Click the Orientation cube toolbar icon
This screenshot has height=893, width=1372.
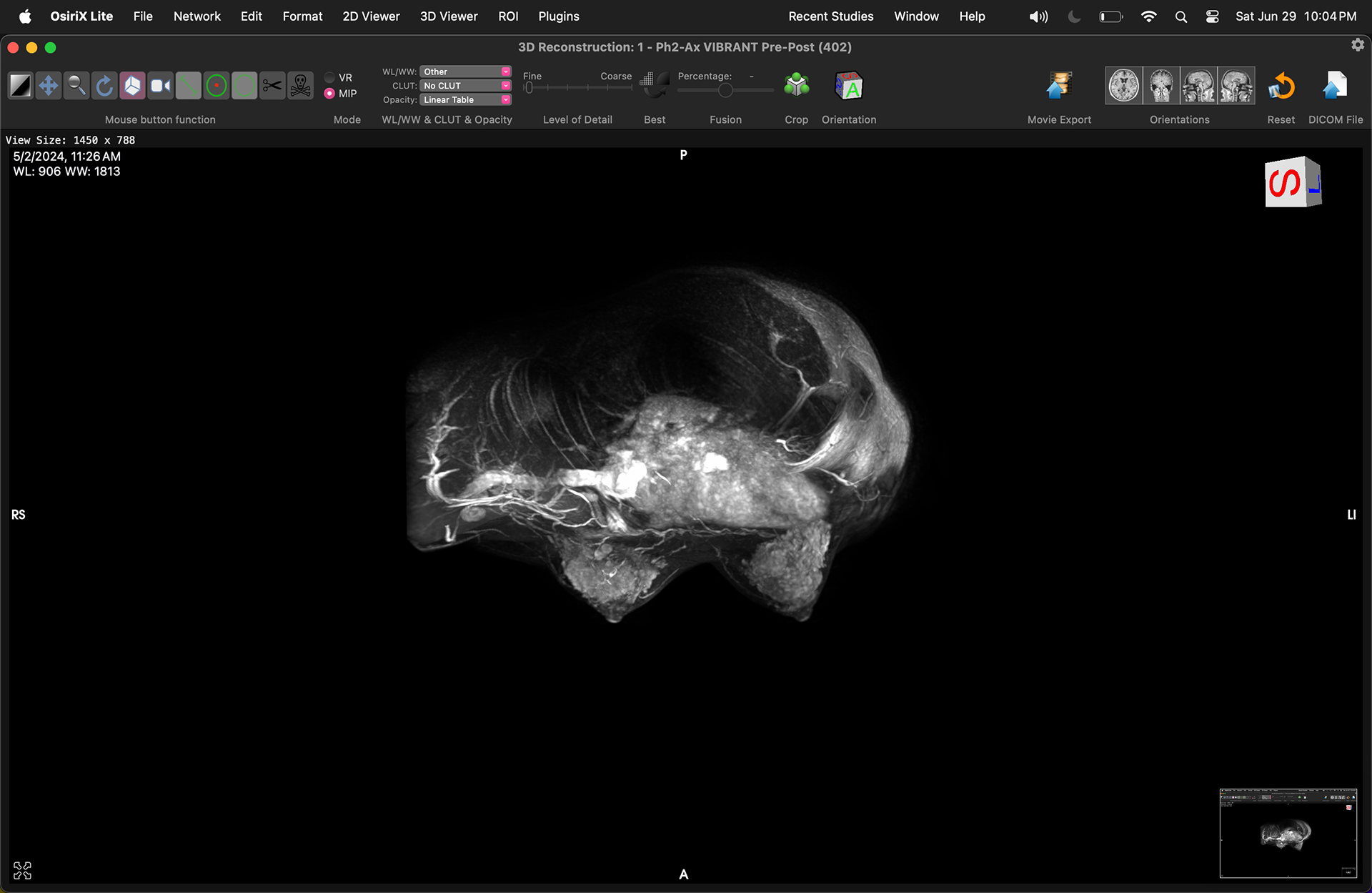point(848,86)
